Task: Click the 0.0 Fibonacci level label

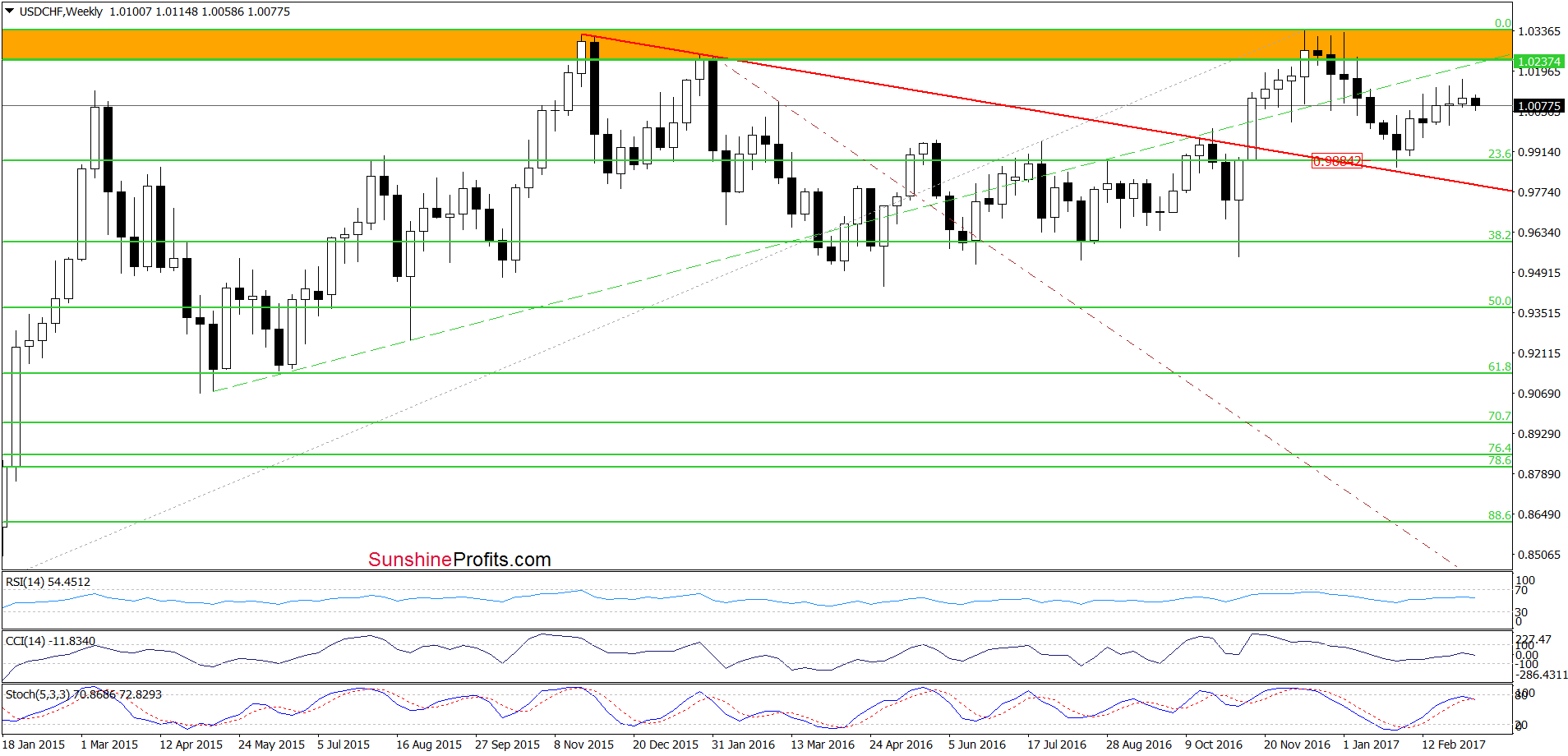Action: pos(1503,24)
